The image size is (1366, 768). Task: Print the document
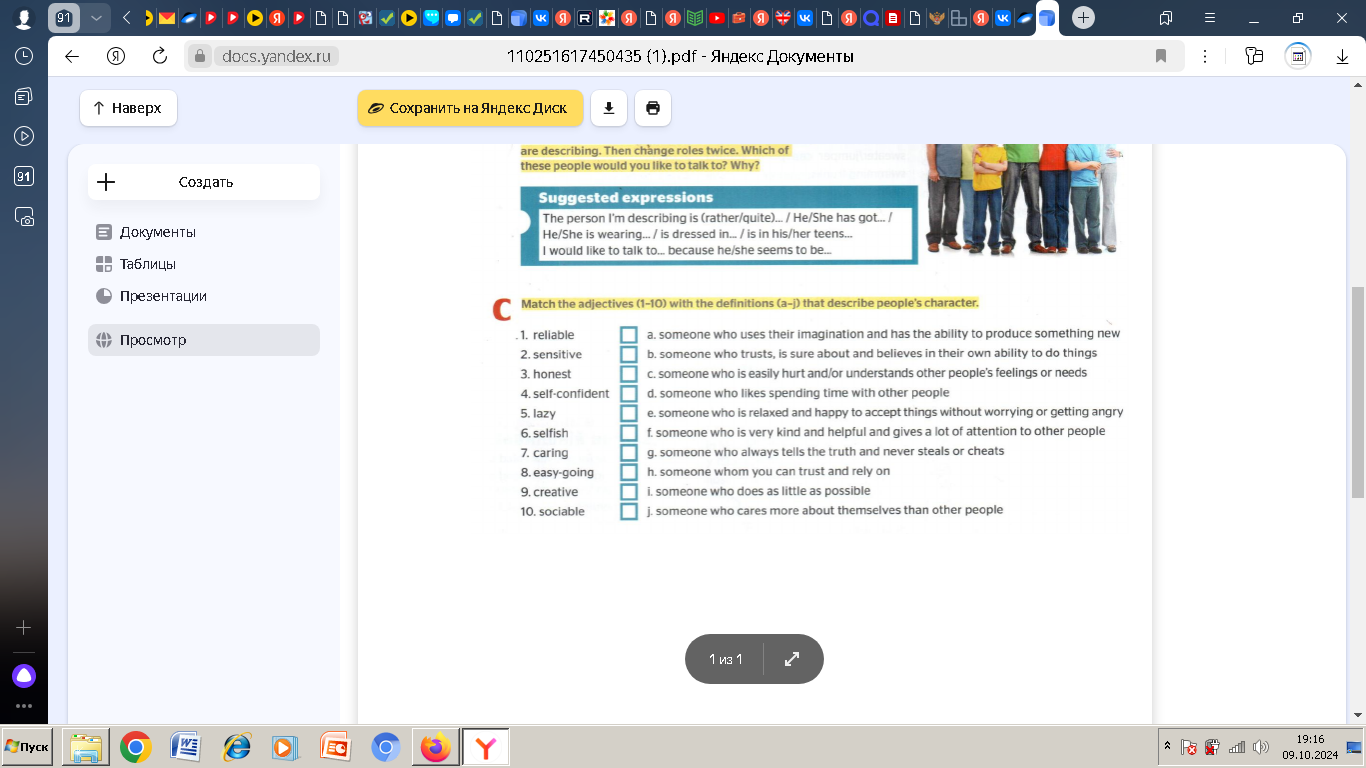tap(653, 108)
